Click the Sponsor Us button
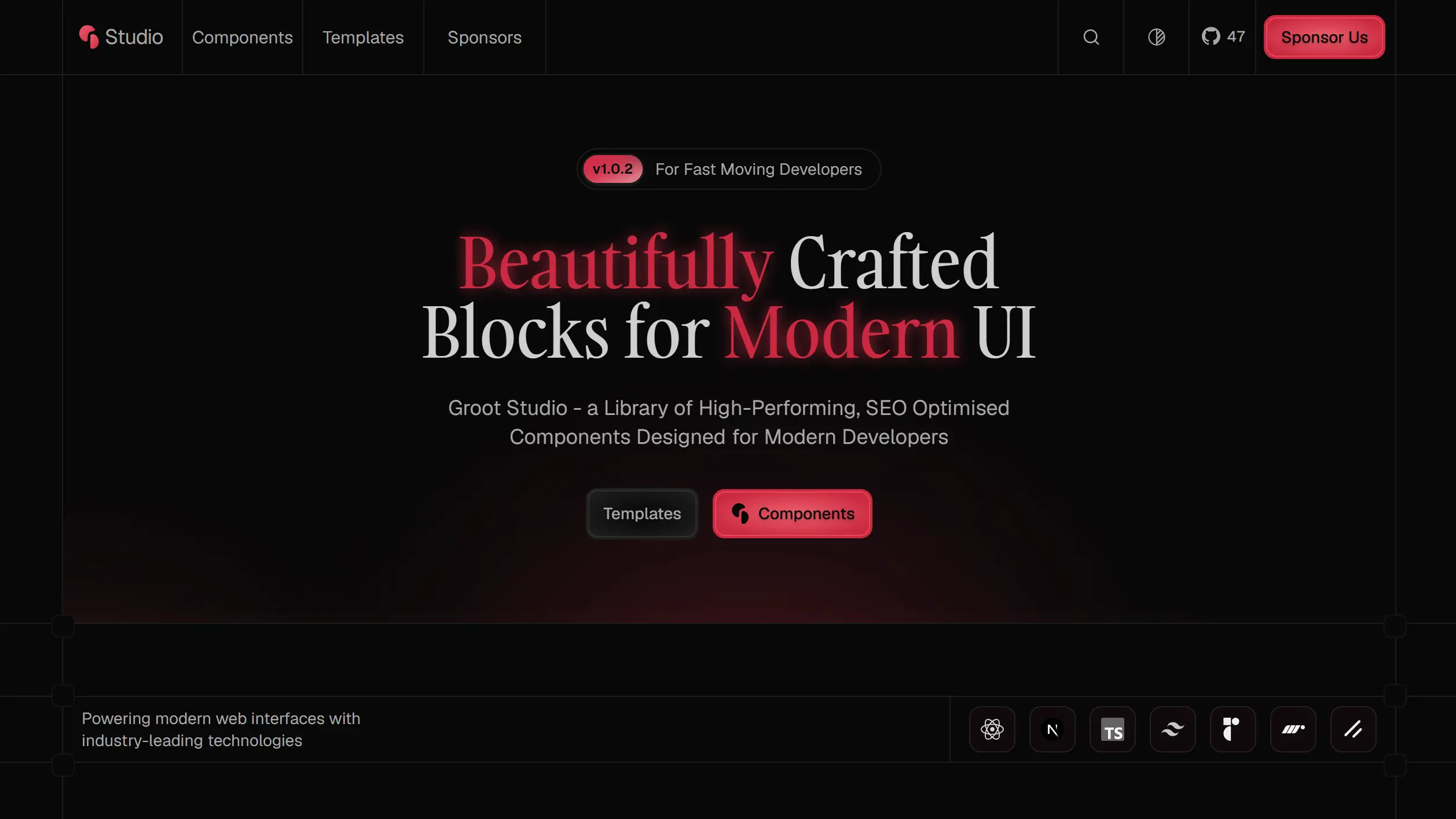The width and height of the screenshot is (1456, 819). click(x=1324, y=37)
